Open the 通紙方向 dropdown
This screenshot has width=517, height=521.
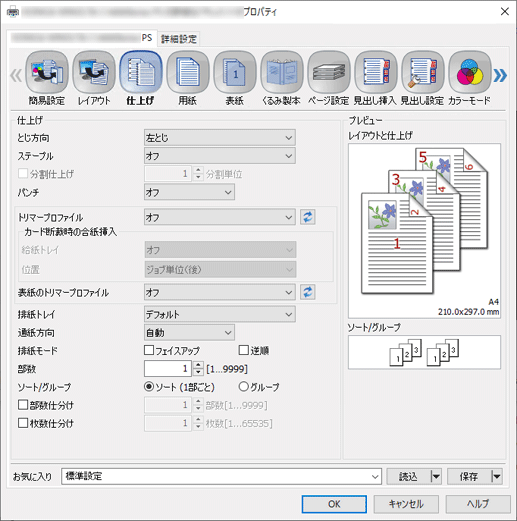tap(189, 333)
